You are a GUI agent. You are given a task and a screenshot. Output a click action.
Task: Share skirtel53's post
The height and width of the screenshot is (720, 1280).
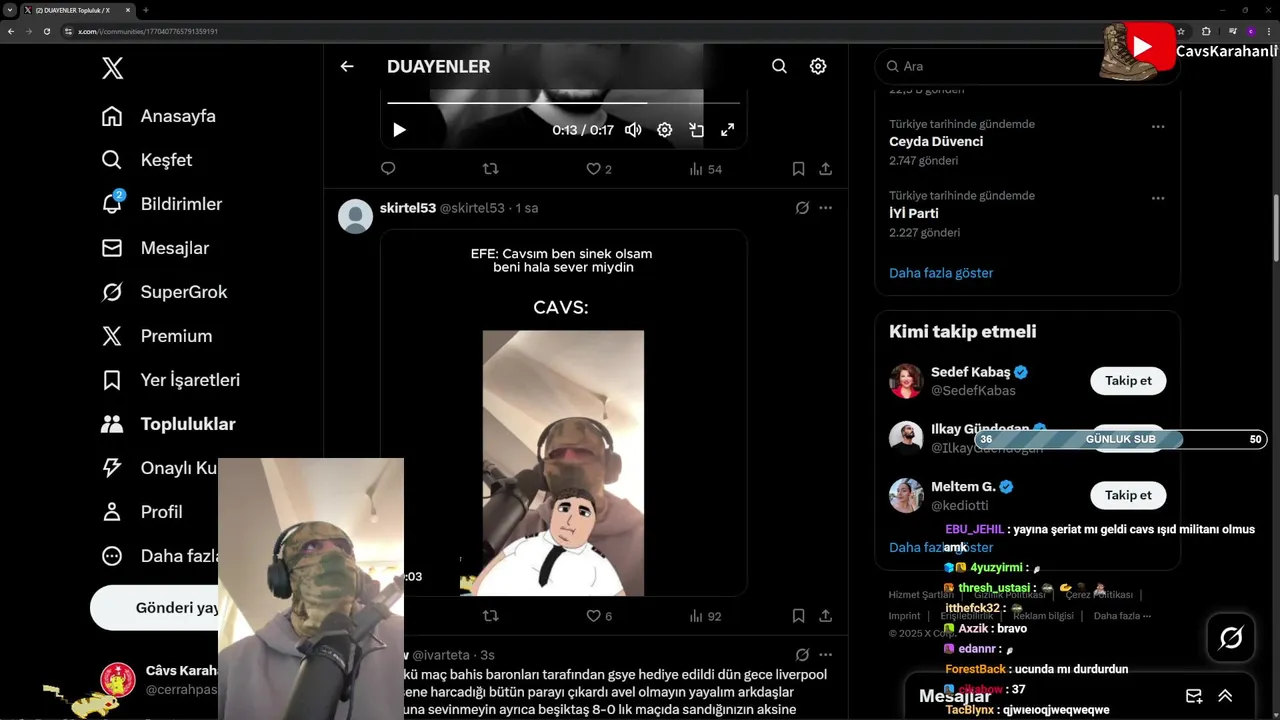pyautogui.click(x=826, y=616)
